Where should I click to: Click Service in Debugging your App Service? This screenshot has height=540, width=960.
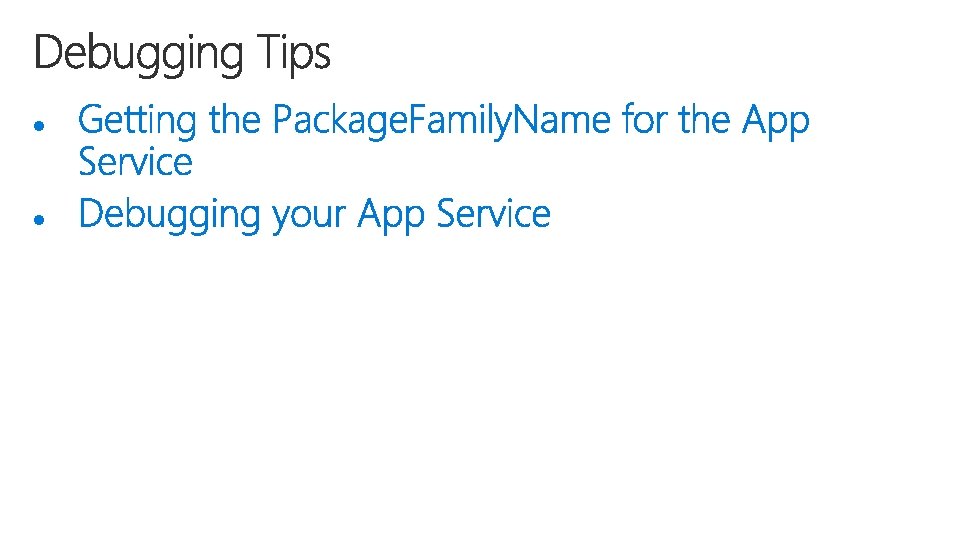493,214
